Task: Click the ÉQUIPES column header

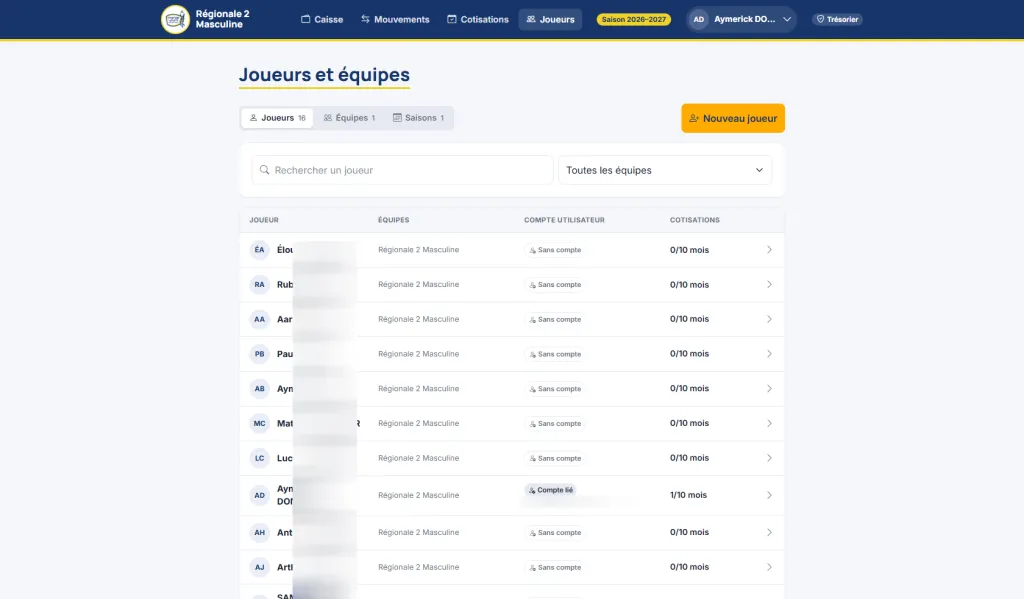Action: (x=394, y=220)
